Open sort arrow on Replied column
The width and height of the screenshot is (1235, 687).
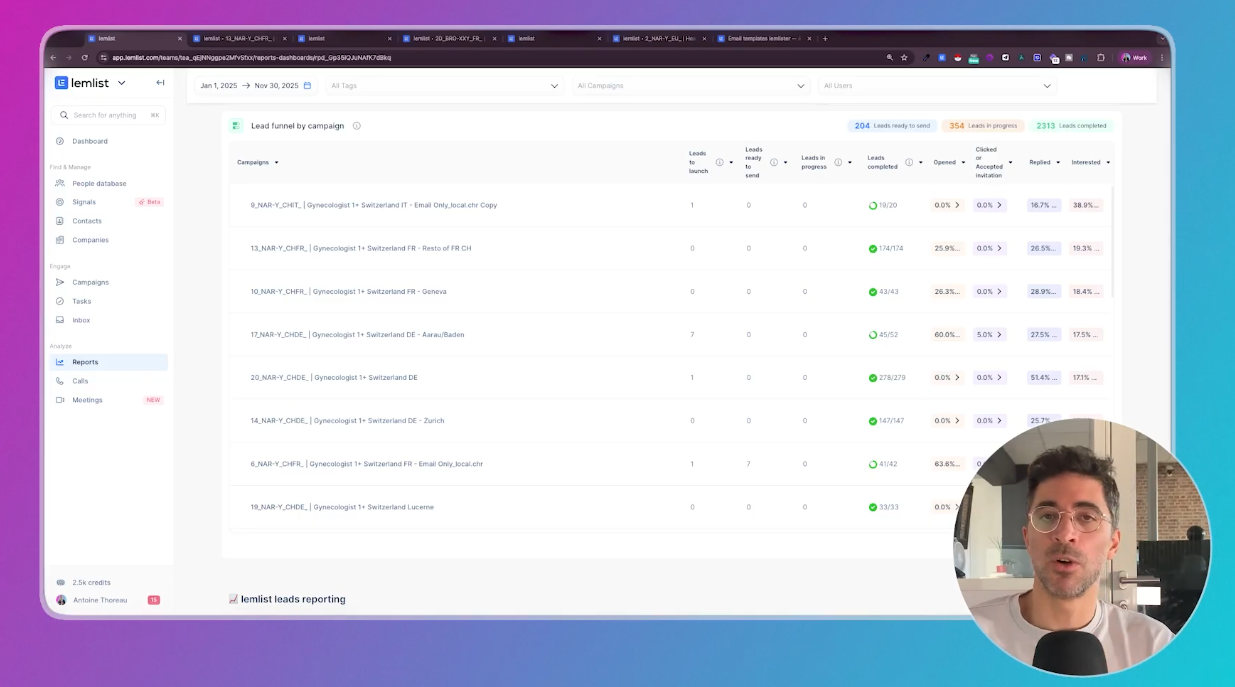tap(1058, 162)
